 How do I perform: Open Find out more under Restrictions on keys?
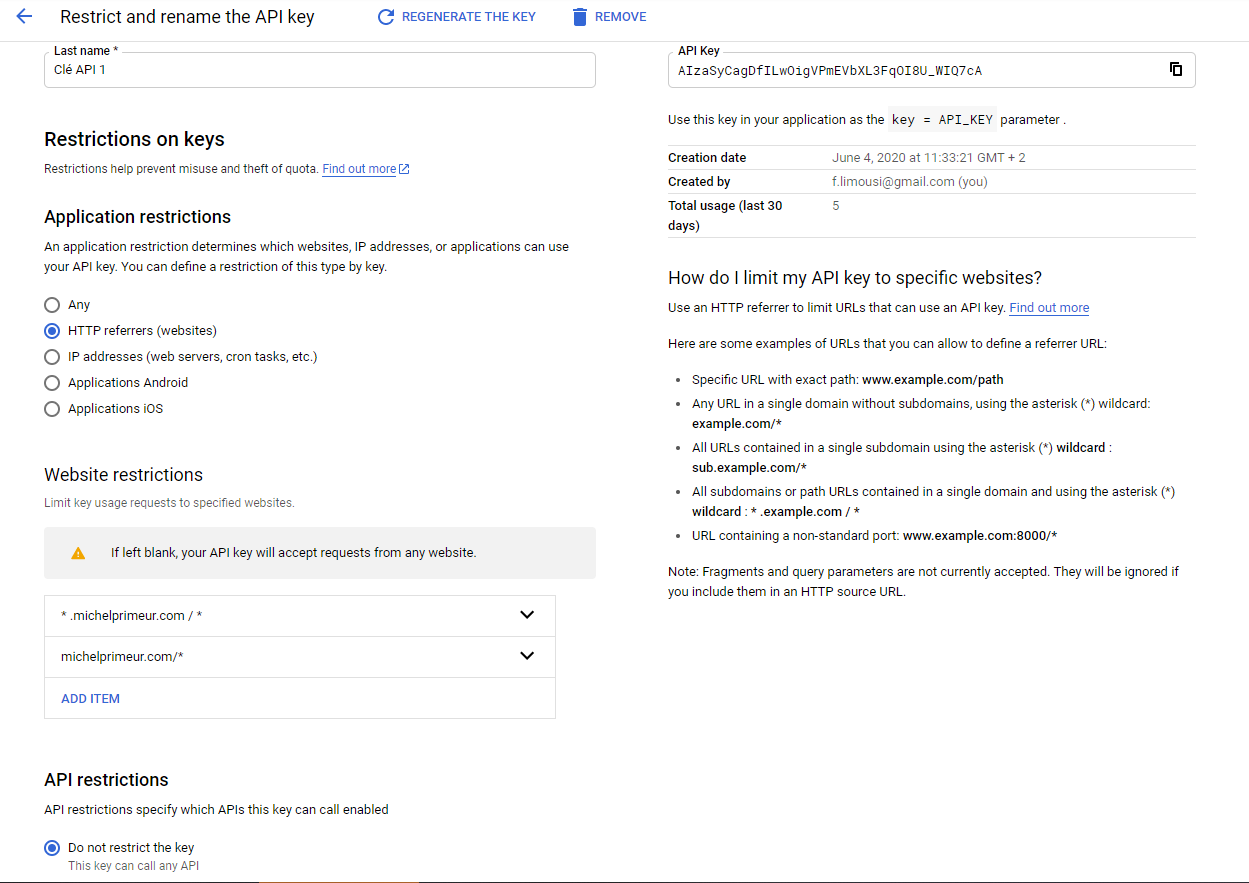(x=359, y=169)
